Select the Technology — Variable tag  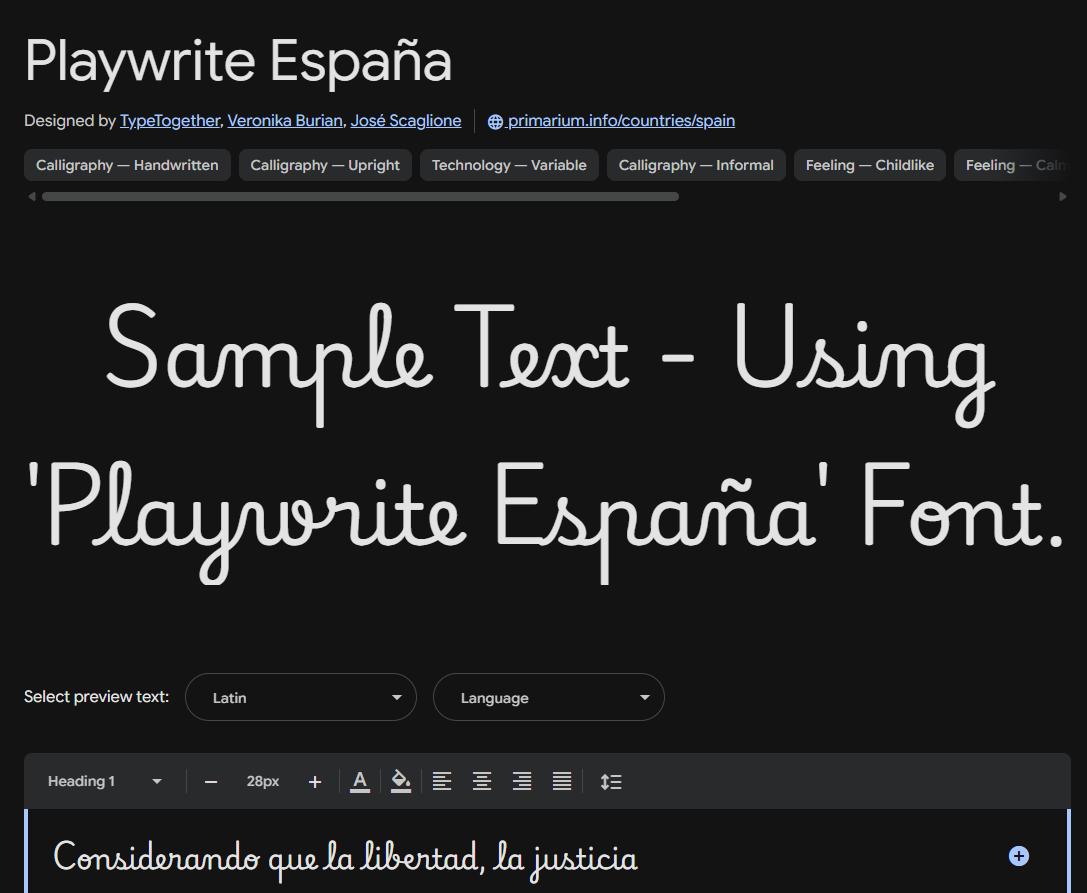[510, 165]
